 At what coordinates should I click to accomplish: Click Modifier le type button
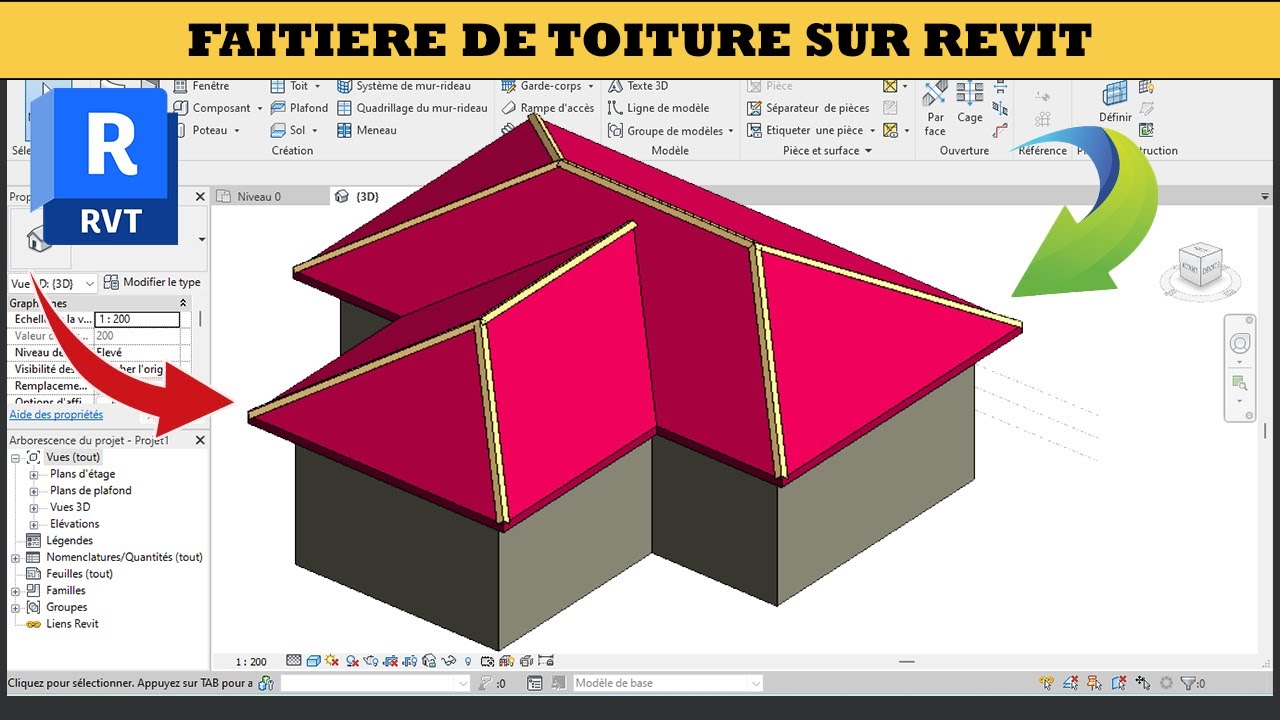pos(152,283)
